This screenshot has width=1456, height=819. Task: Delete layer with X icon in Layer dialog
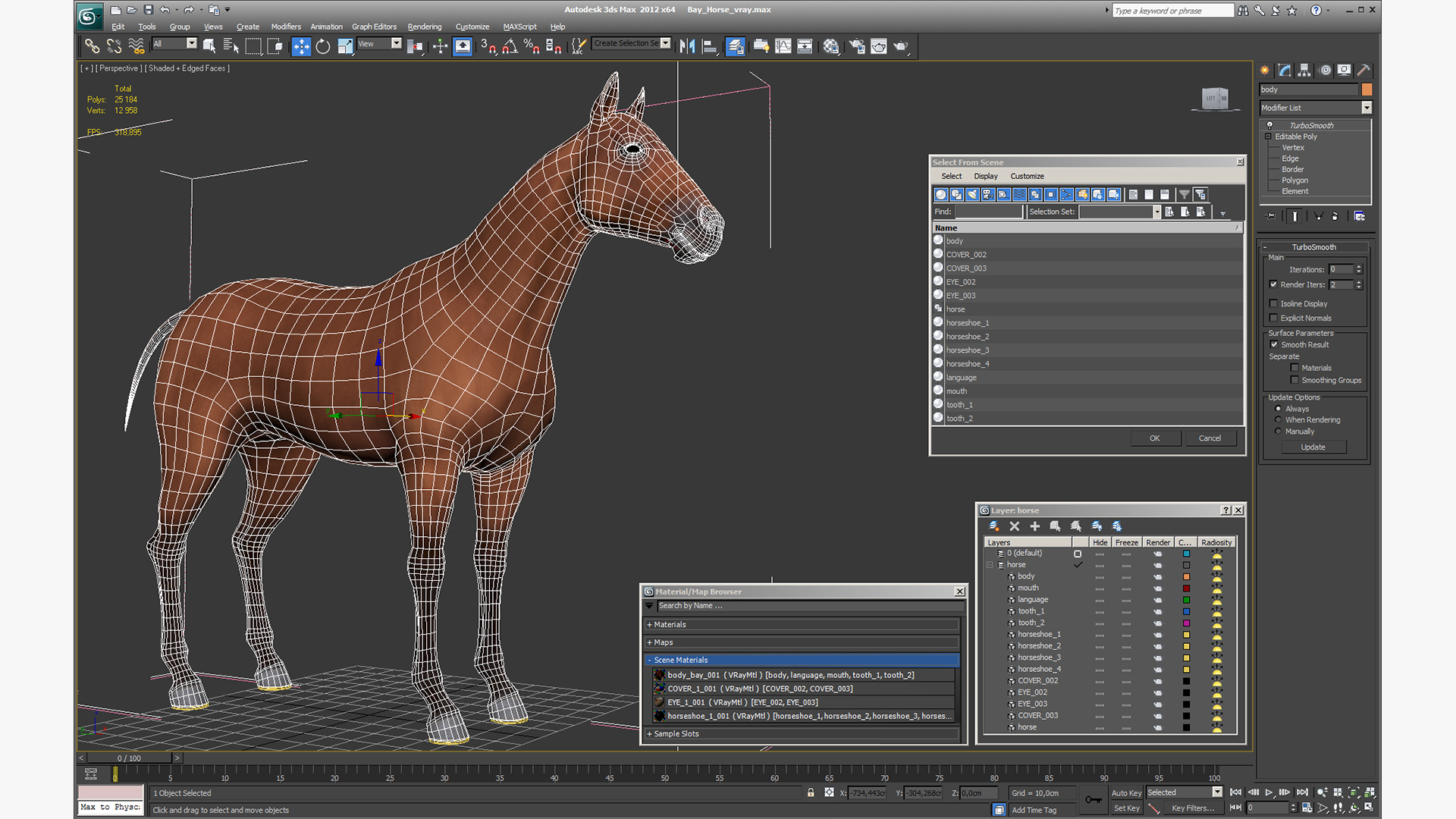pos(1015,526)
